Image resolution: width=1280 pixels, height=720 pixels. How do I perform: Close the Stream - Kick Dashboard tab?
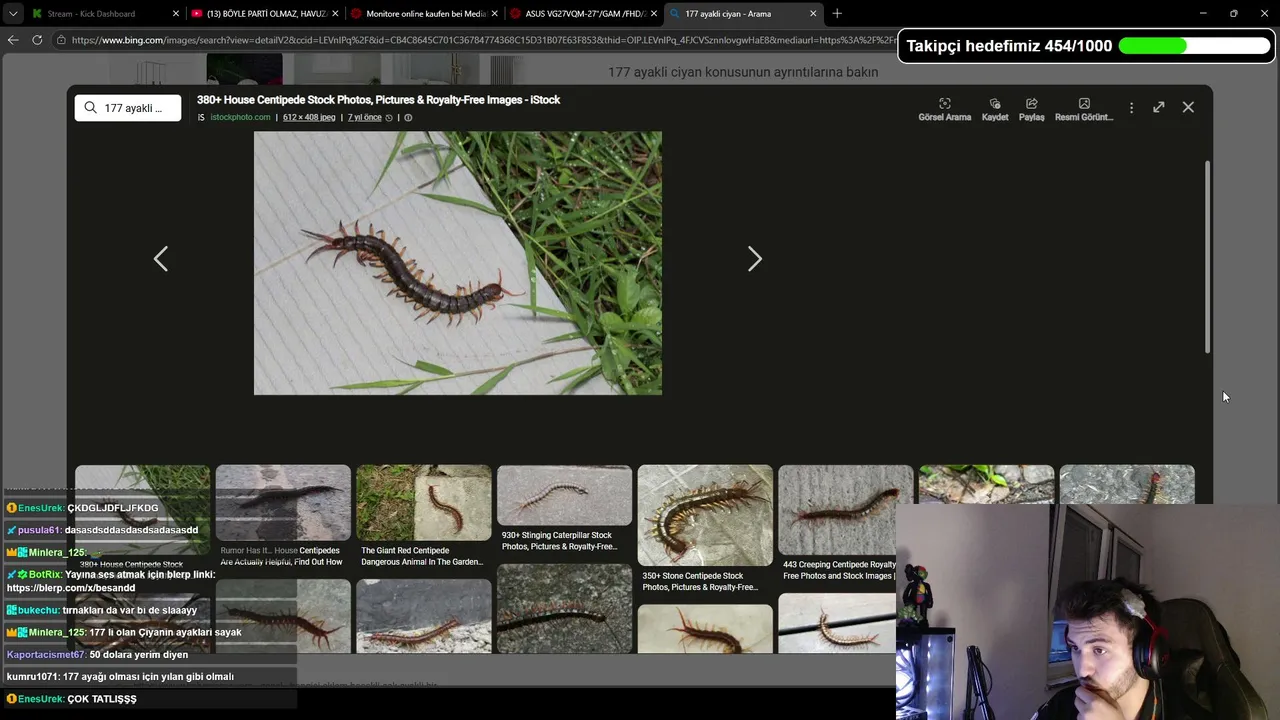click(x=176, y=14)
